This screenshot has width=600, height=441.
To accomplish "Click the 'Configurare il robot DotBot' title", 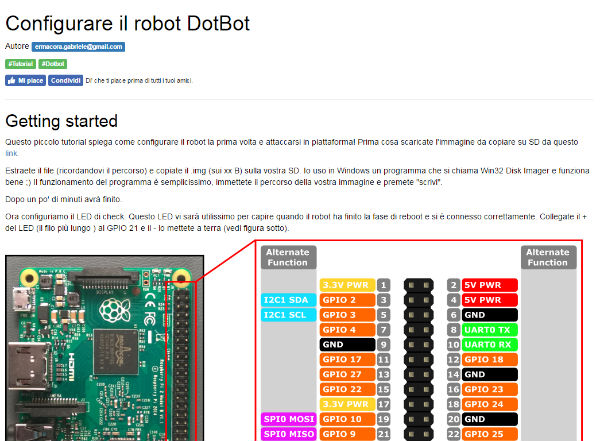I will [x=127, y=23].
